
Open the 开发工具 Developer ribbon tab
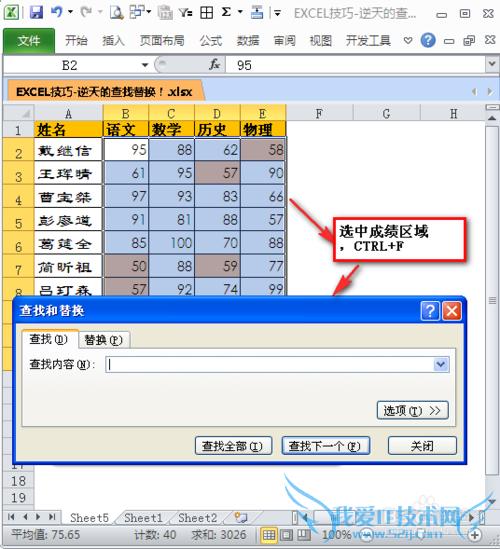tap(368, 41)
